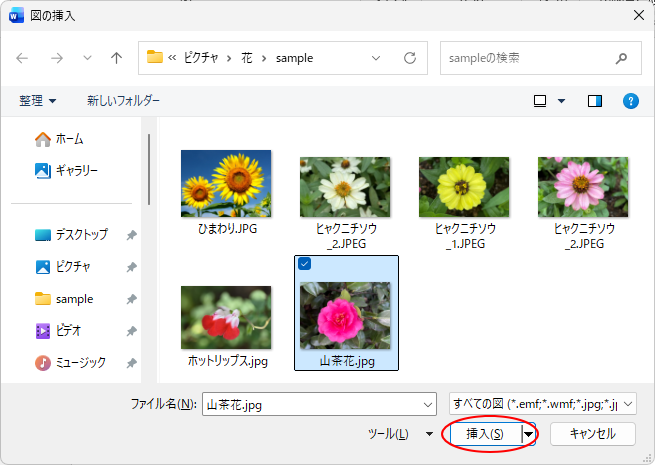Click Word icon in title bar
Image resolution: width=655 pixels, height=465 pixels.
[x=16, y=16]
